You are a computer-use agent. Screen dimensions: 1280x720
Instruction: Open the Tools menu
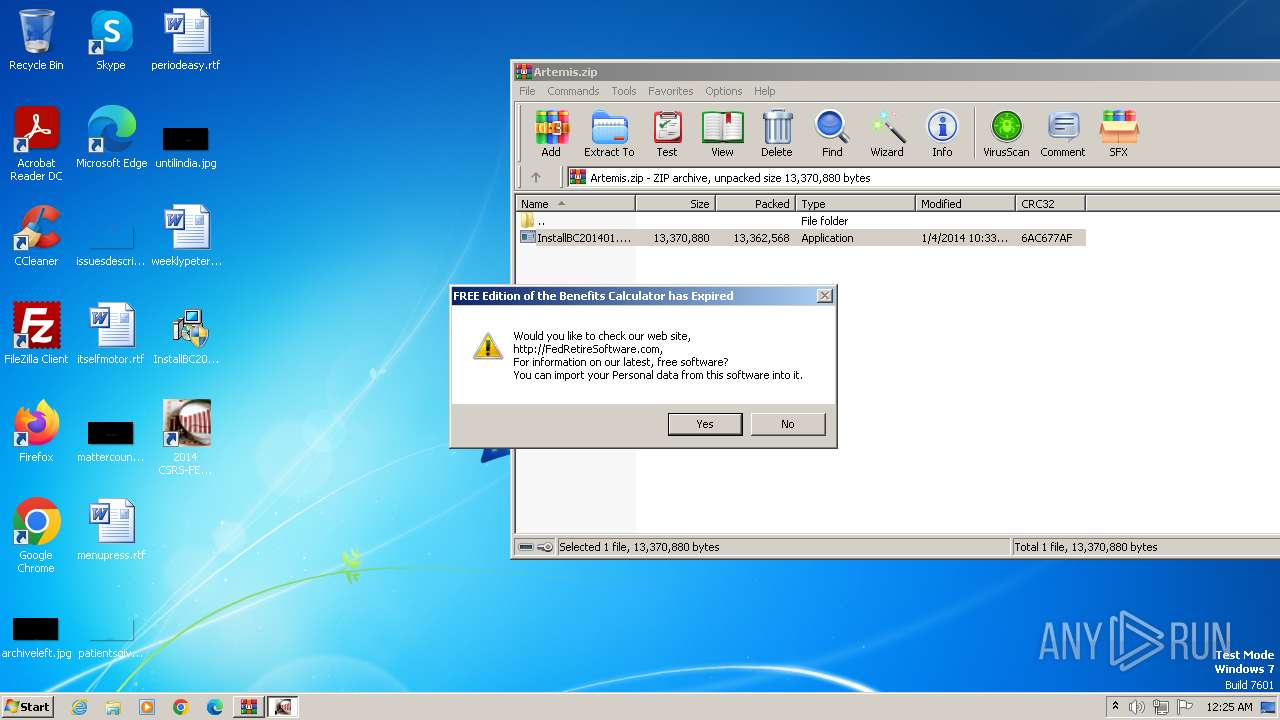pos(624,91)
